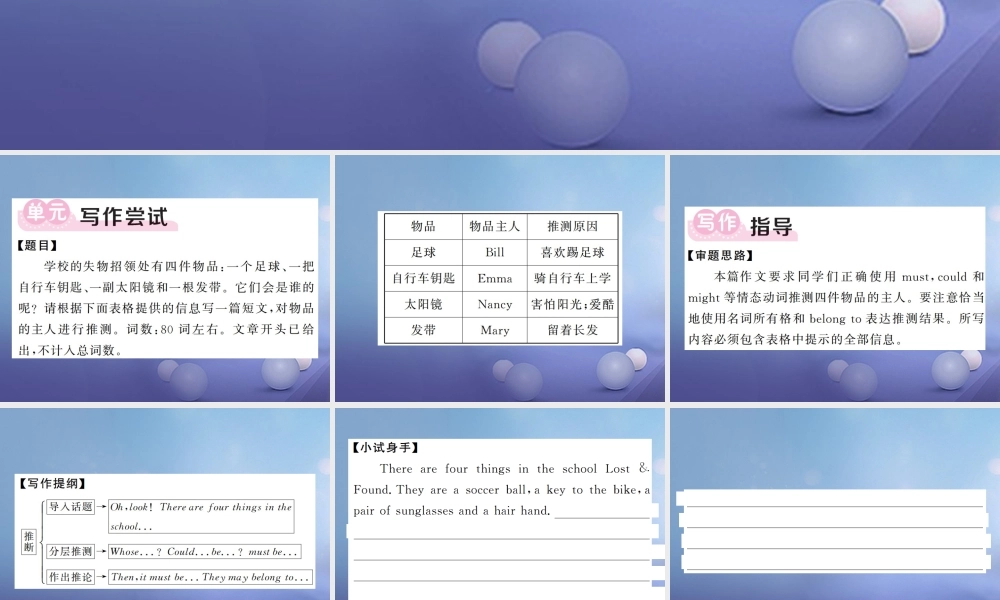Open the 写作提纲 slide thumbnail

pos(165,504)
